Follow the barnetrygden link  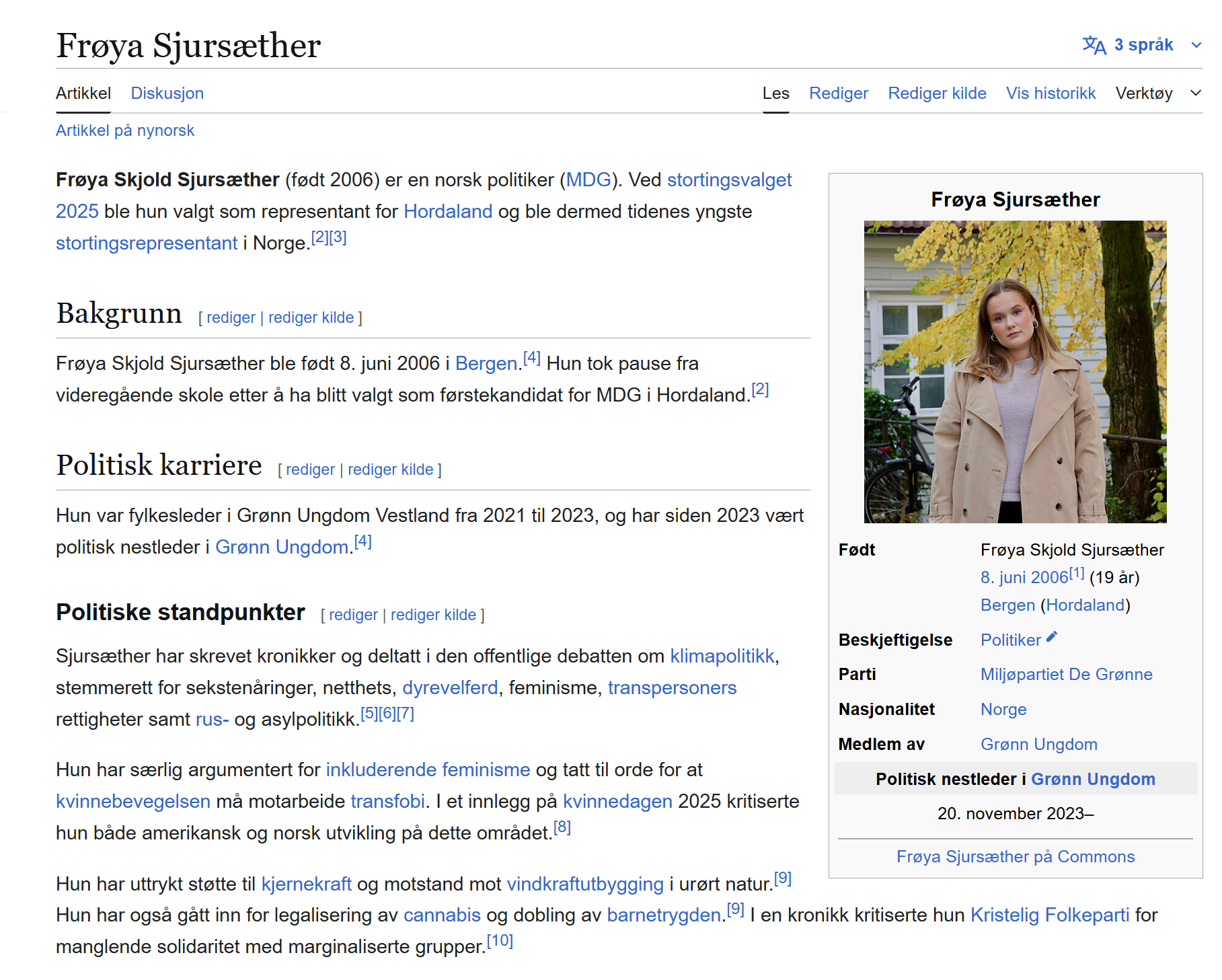[664, 915]
